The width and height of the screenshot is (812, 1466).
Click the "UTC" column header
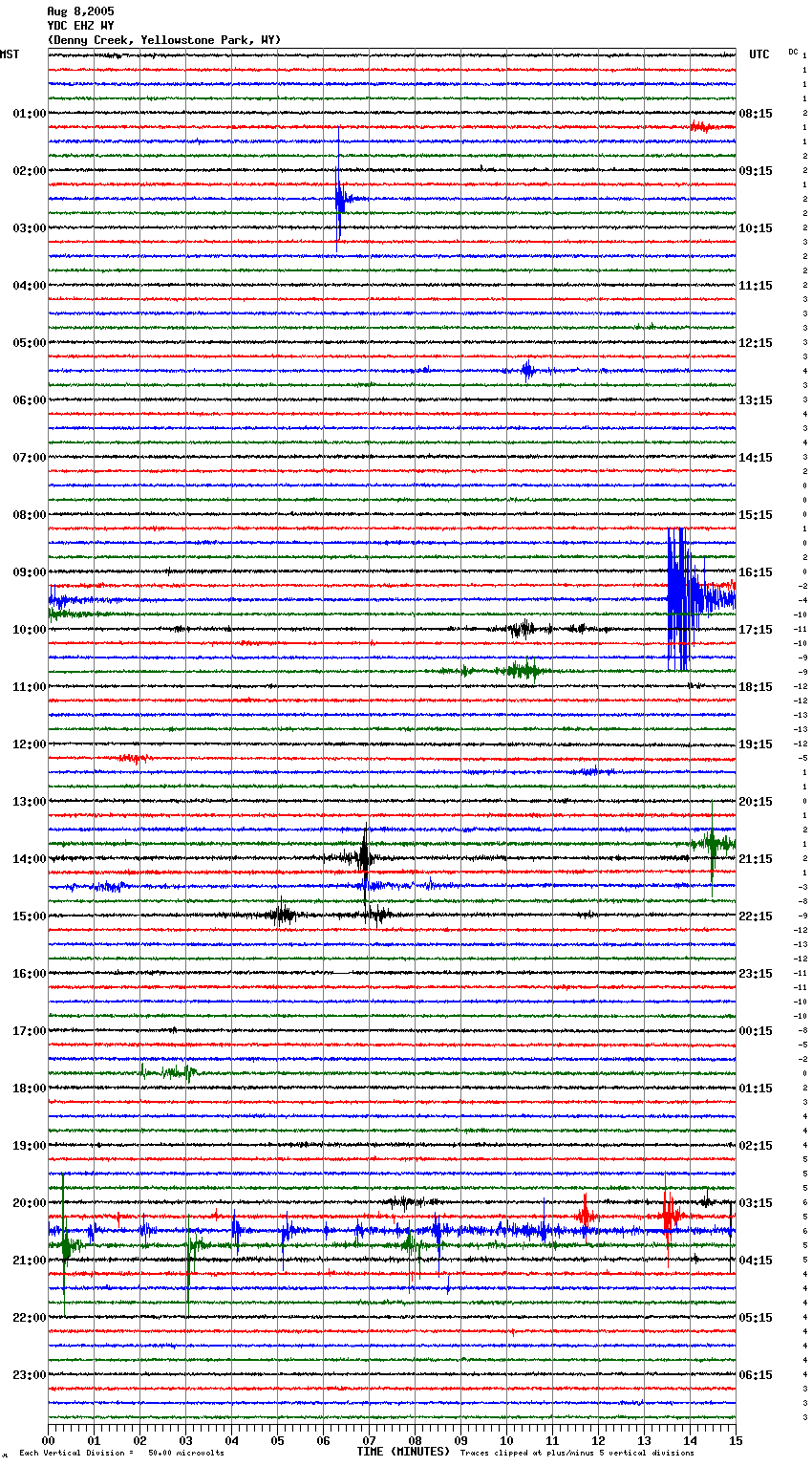point(759,54)
